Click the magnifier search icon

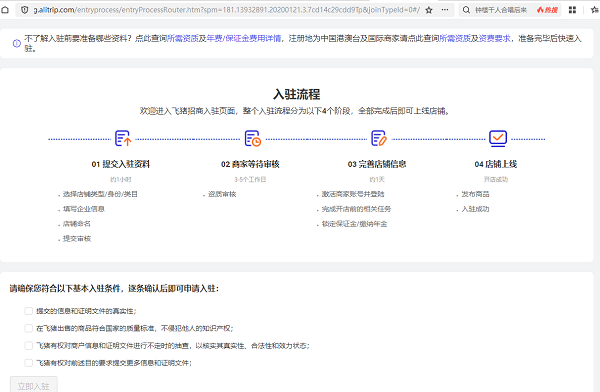(x=466, y=10)
